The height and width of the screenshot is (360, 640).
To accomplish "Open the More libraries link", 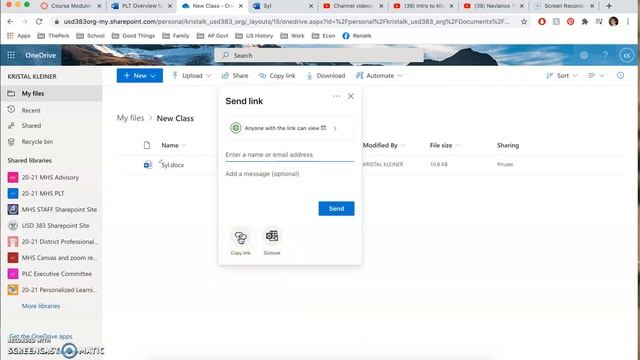I will pos(41,306).
